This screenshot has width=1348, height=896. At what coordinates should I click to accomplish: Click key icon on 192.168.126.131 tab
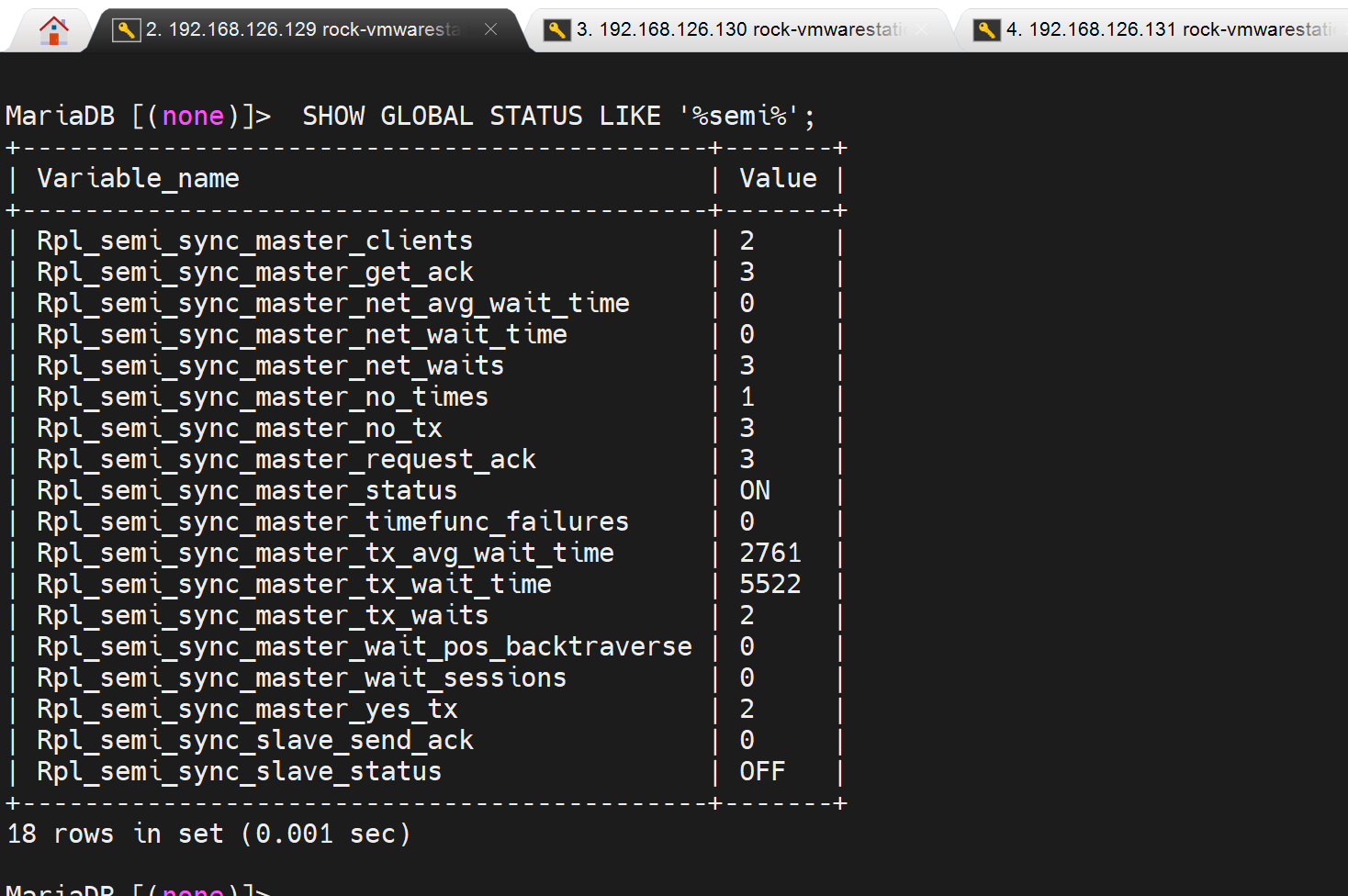(986, 30)
